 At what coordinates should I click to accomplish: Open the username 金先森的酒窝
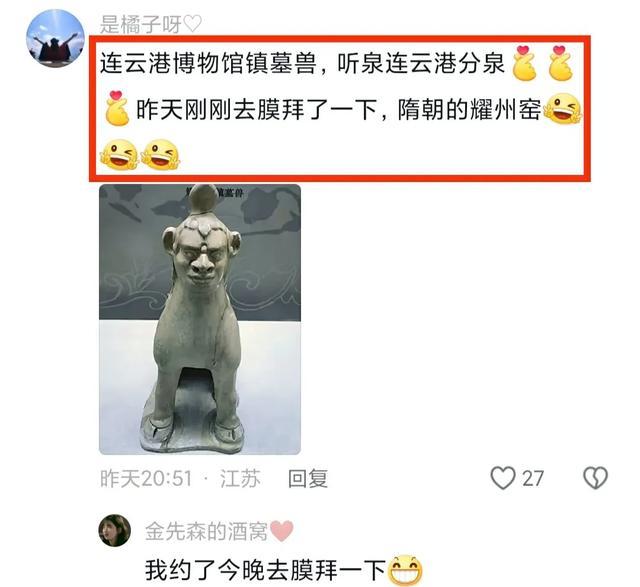(206, 531)
